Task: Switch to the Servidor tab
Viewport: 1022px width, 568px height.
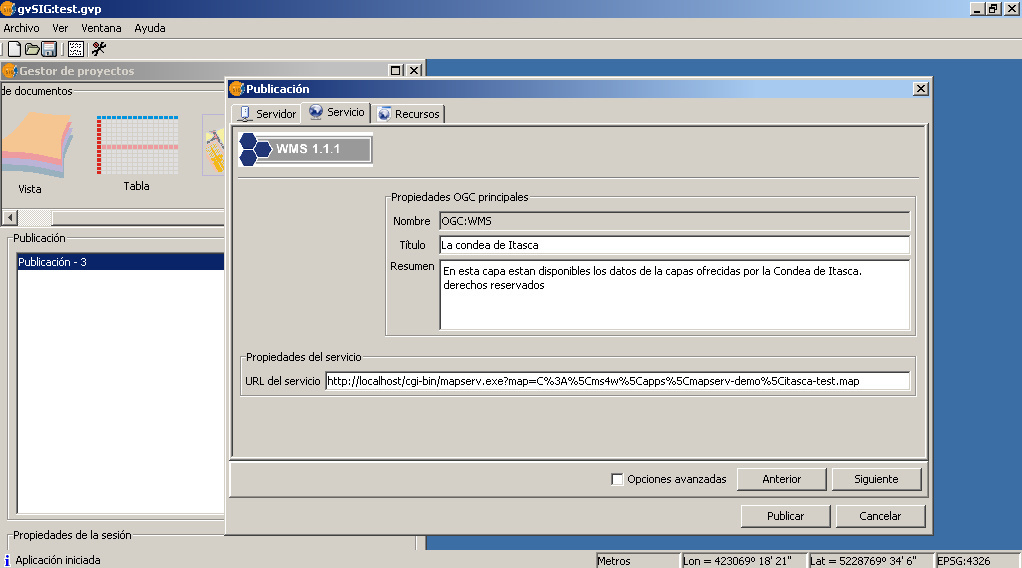Action: click(266, 114)
